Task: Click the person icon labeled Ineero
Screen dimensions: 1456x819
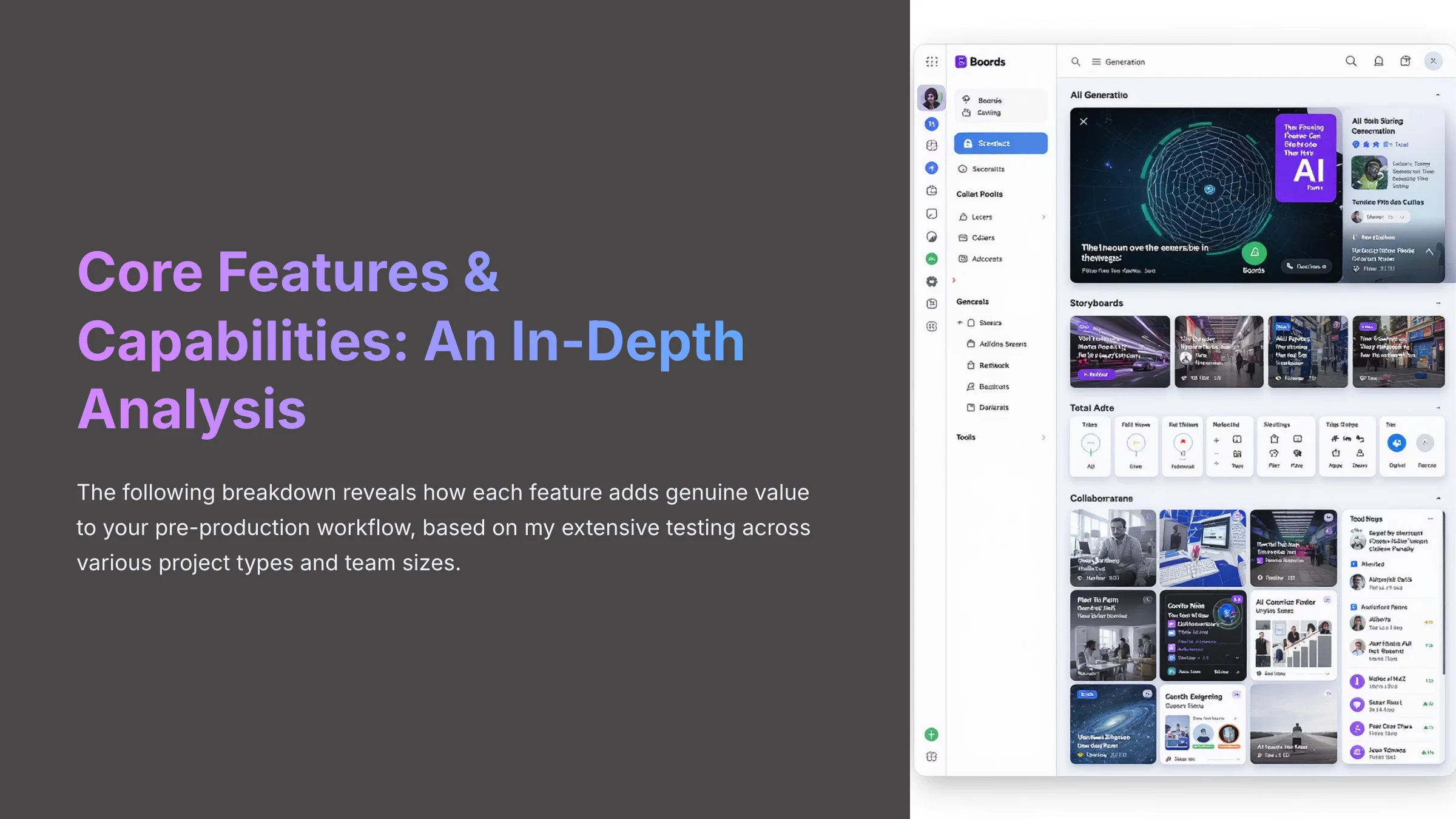Action: click(x=1360, y=453)
